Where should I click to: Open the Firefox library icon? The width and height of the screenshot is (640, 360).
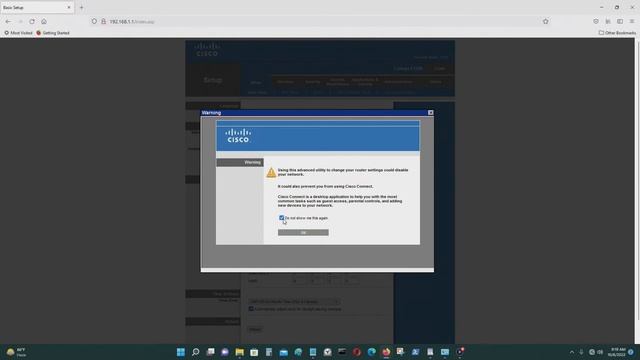click(608, 21)
